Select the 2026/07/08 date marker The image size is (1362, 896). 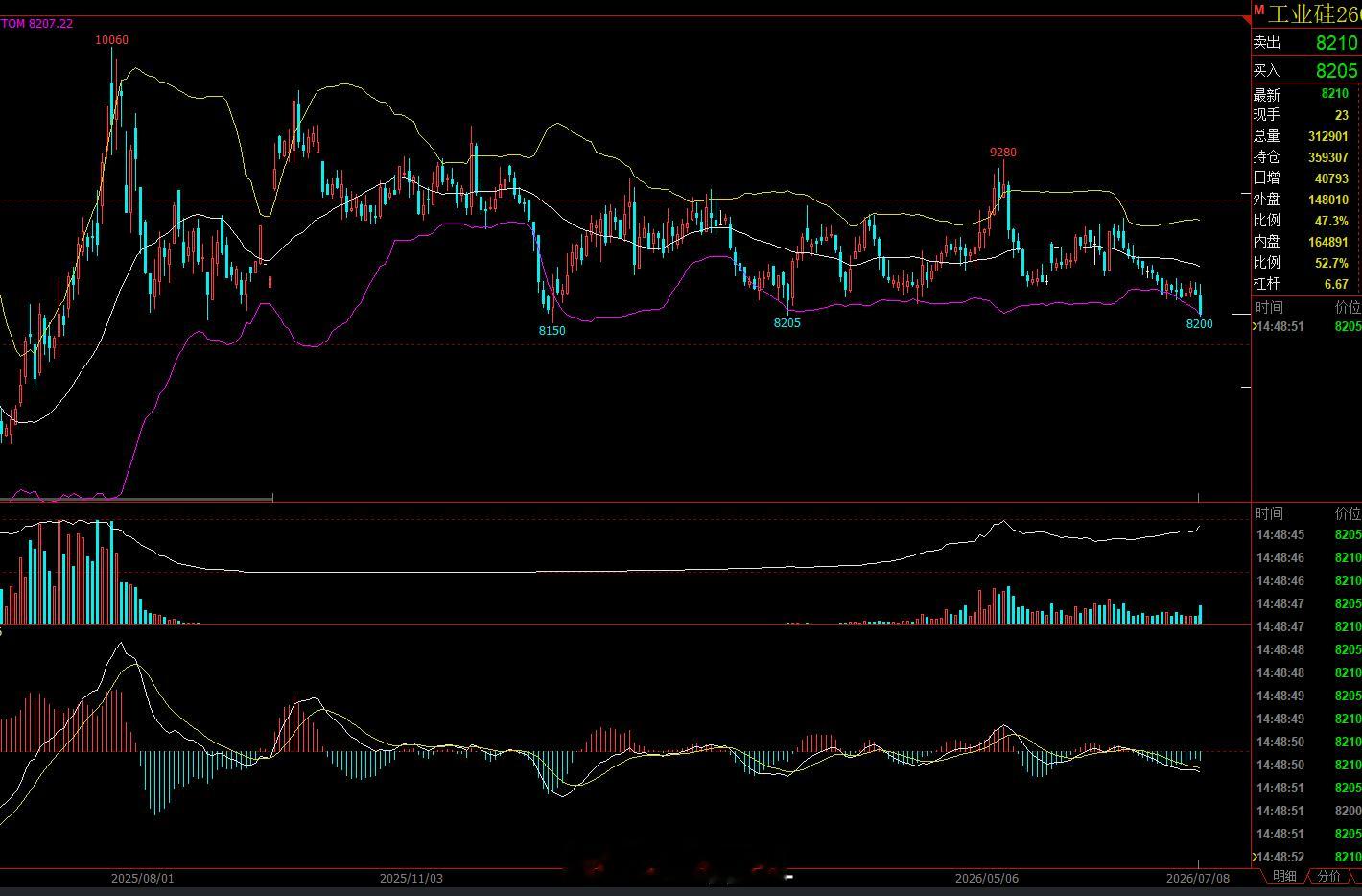click(1198, 878)
